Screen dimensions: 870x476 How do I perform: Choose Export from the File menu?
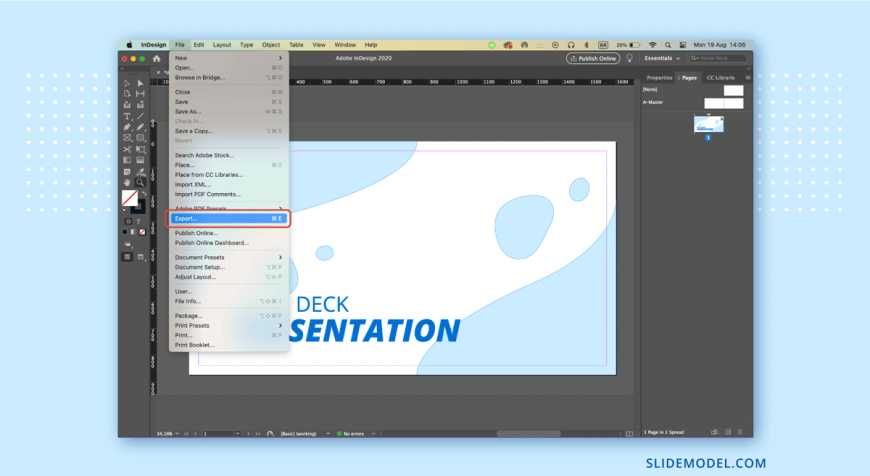(229, 219)
